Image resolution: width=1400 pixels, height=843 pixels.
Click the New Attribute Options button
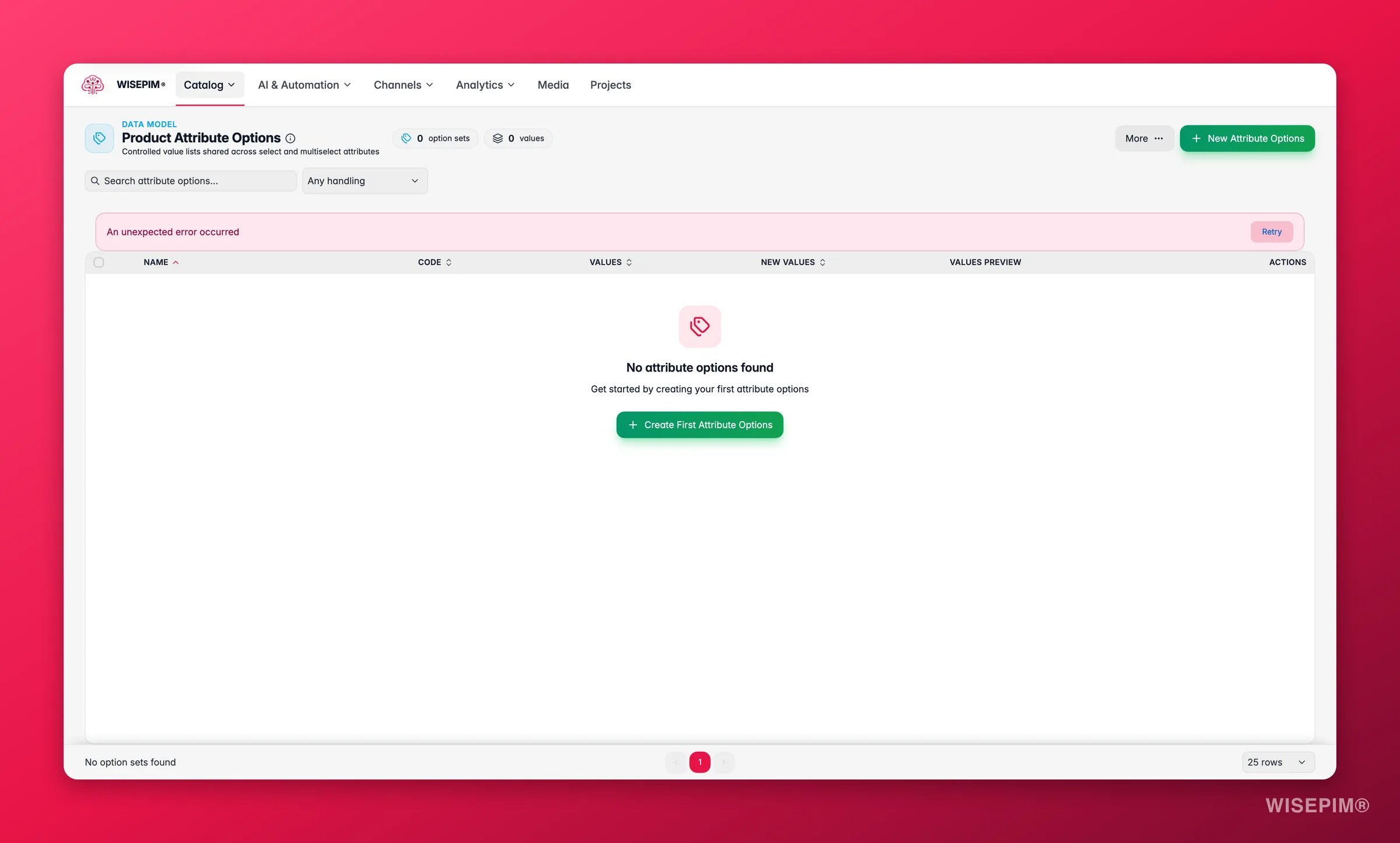(1247, 138)
